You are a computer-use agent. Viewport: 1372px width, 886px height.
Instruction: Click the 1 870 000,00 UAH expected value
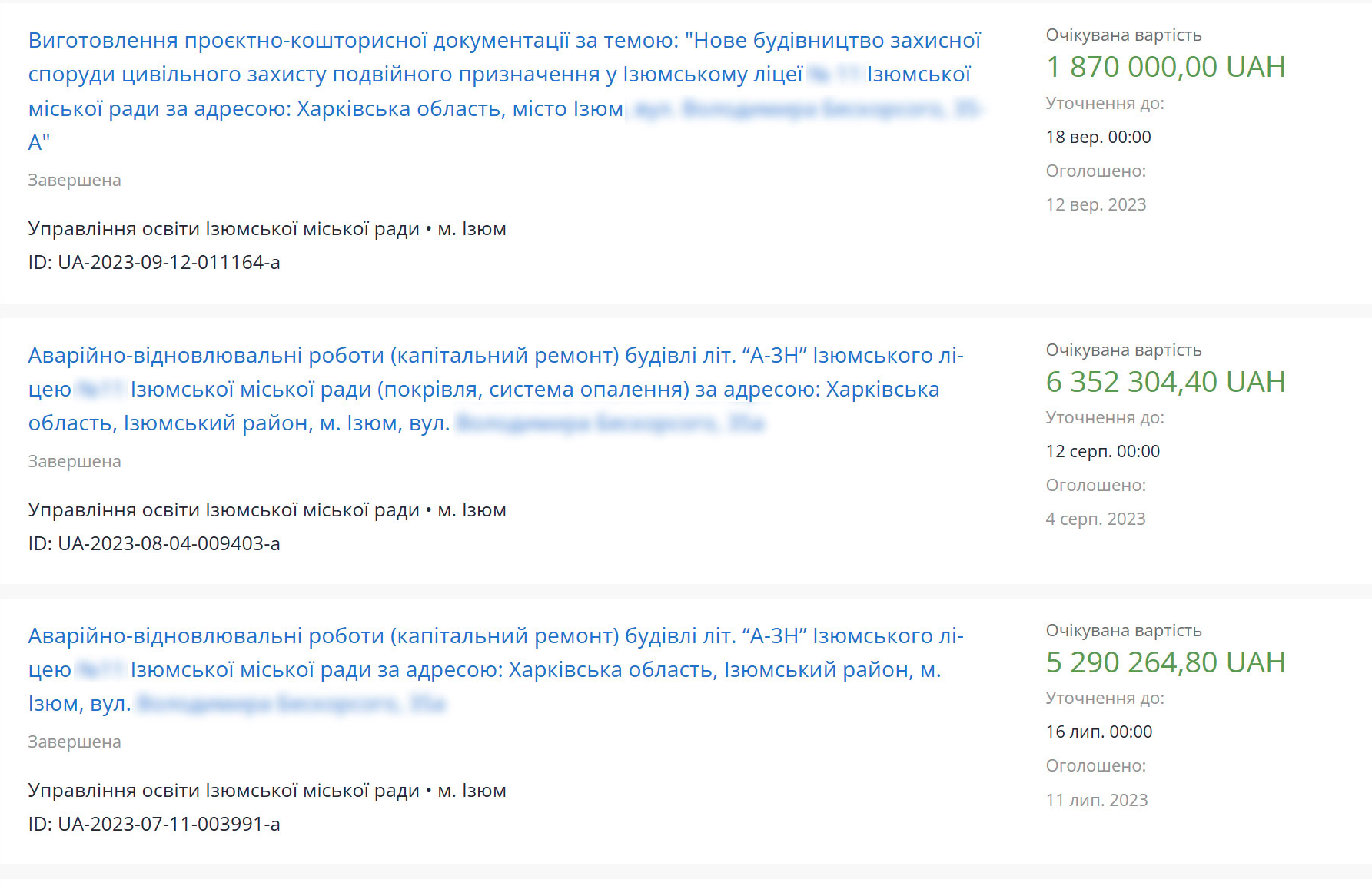point(1165,68)
